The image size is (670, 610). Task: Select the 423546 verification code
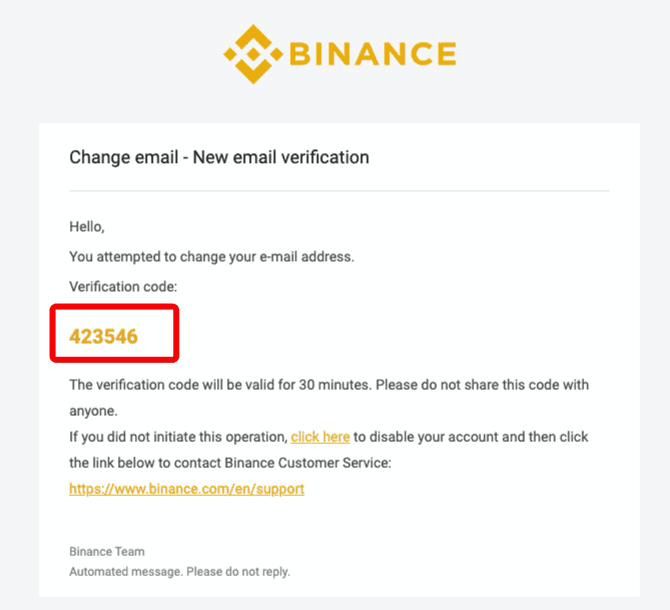[x=103, y=337]
